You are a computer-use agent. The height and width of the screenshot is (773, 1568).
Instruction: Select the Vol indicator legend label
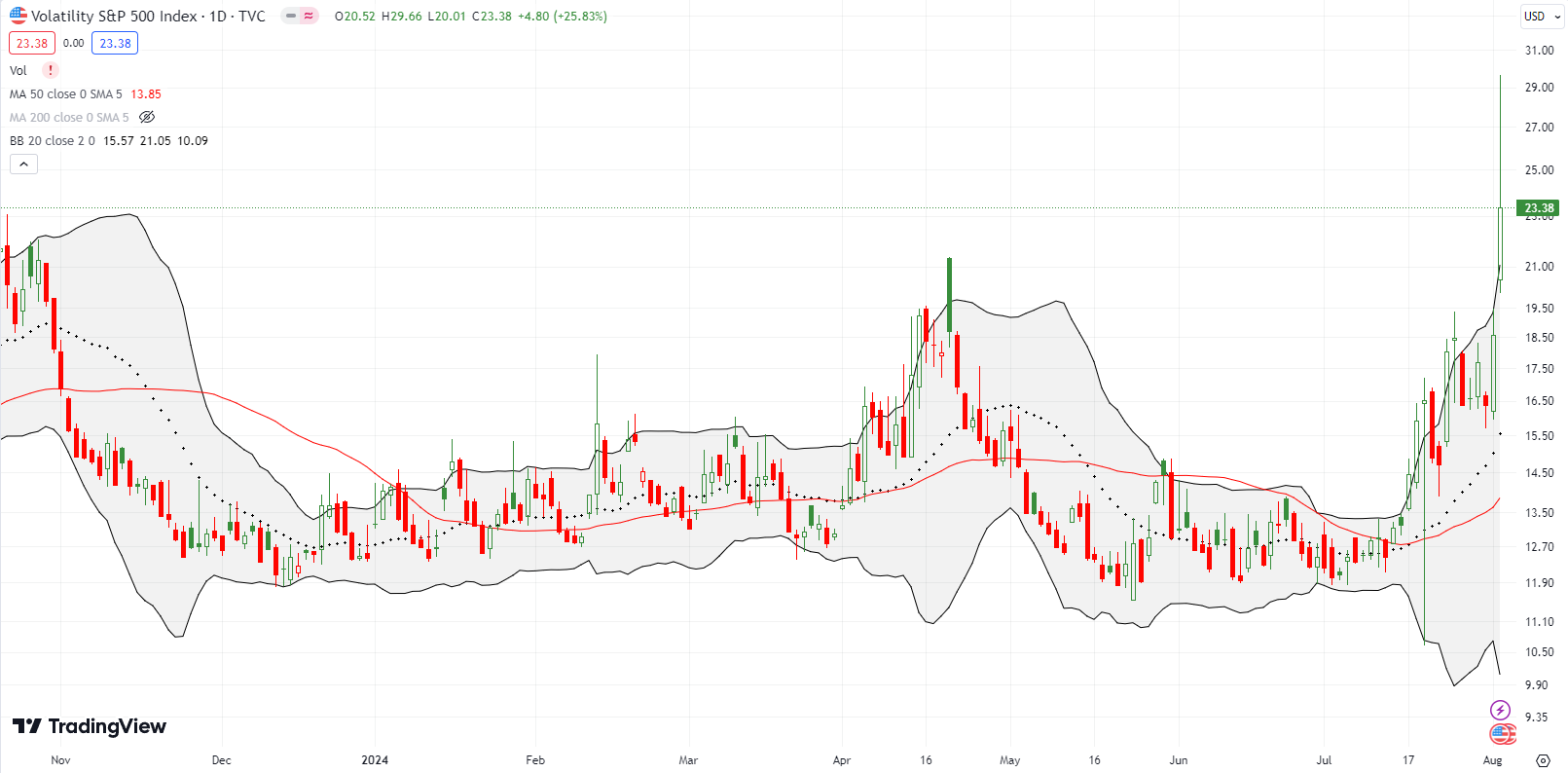click(x=18, y=70)
